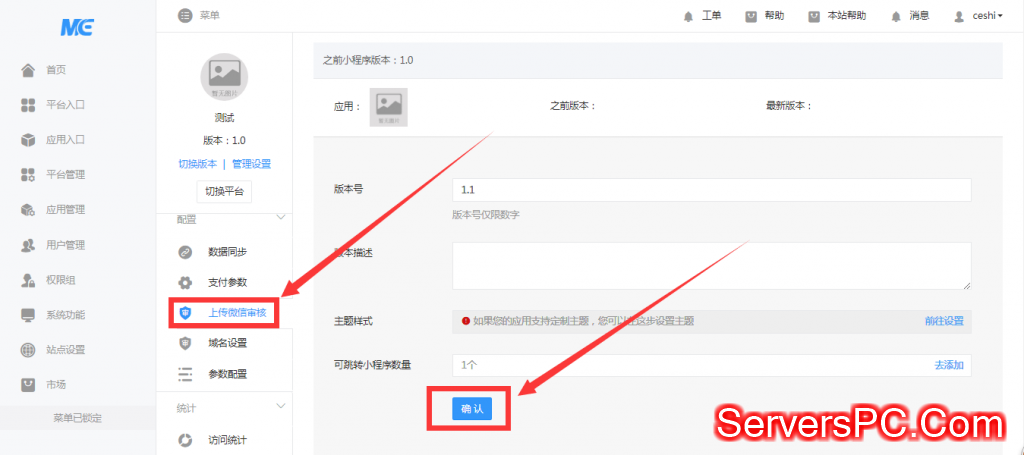Click the 权限组 lock icon

point(28,281)
